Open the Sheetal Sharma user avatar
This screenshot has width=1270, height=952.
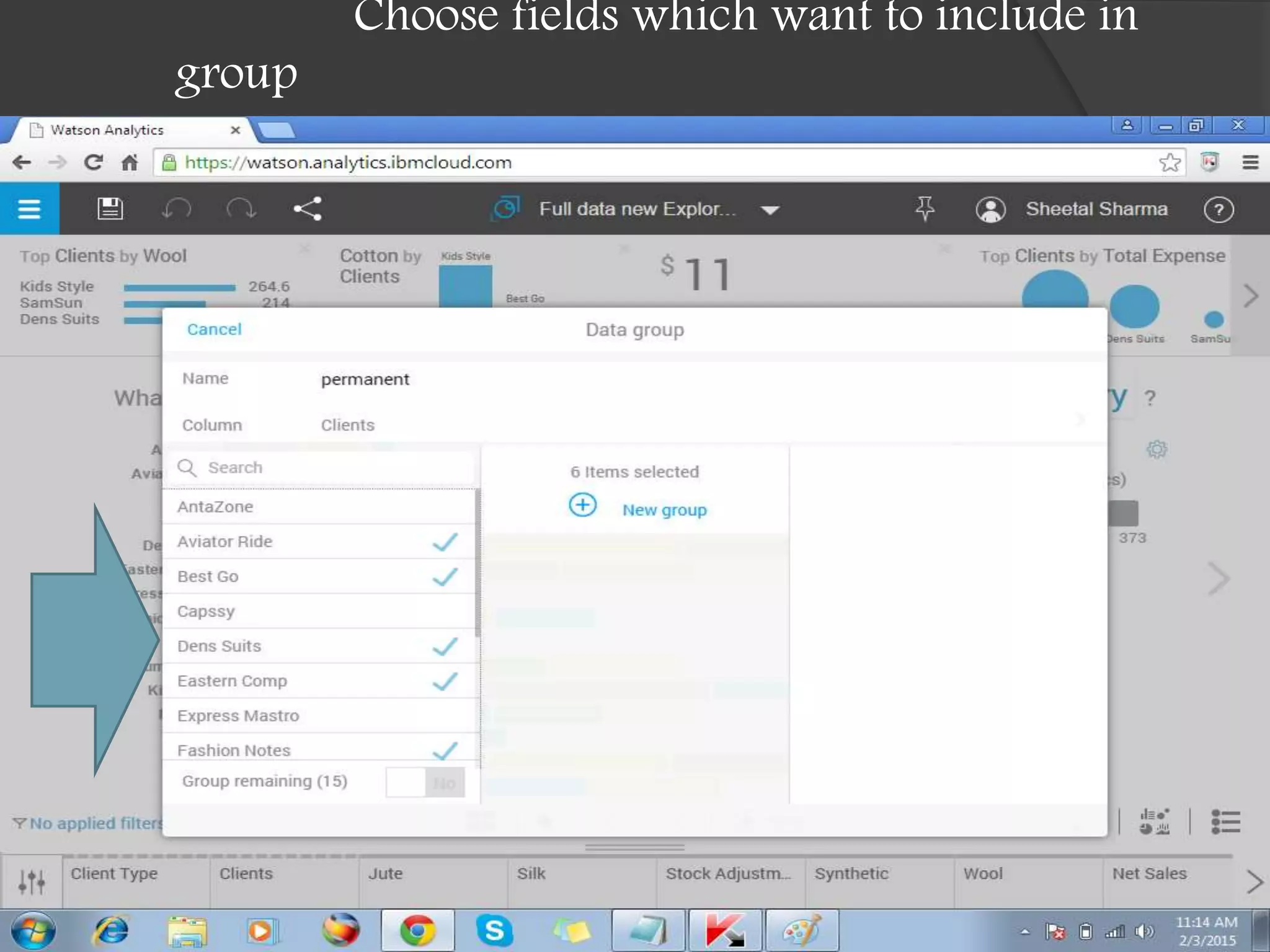click(x=990, y=209)
